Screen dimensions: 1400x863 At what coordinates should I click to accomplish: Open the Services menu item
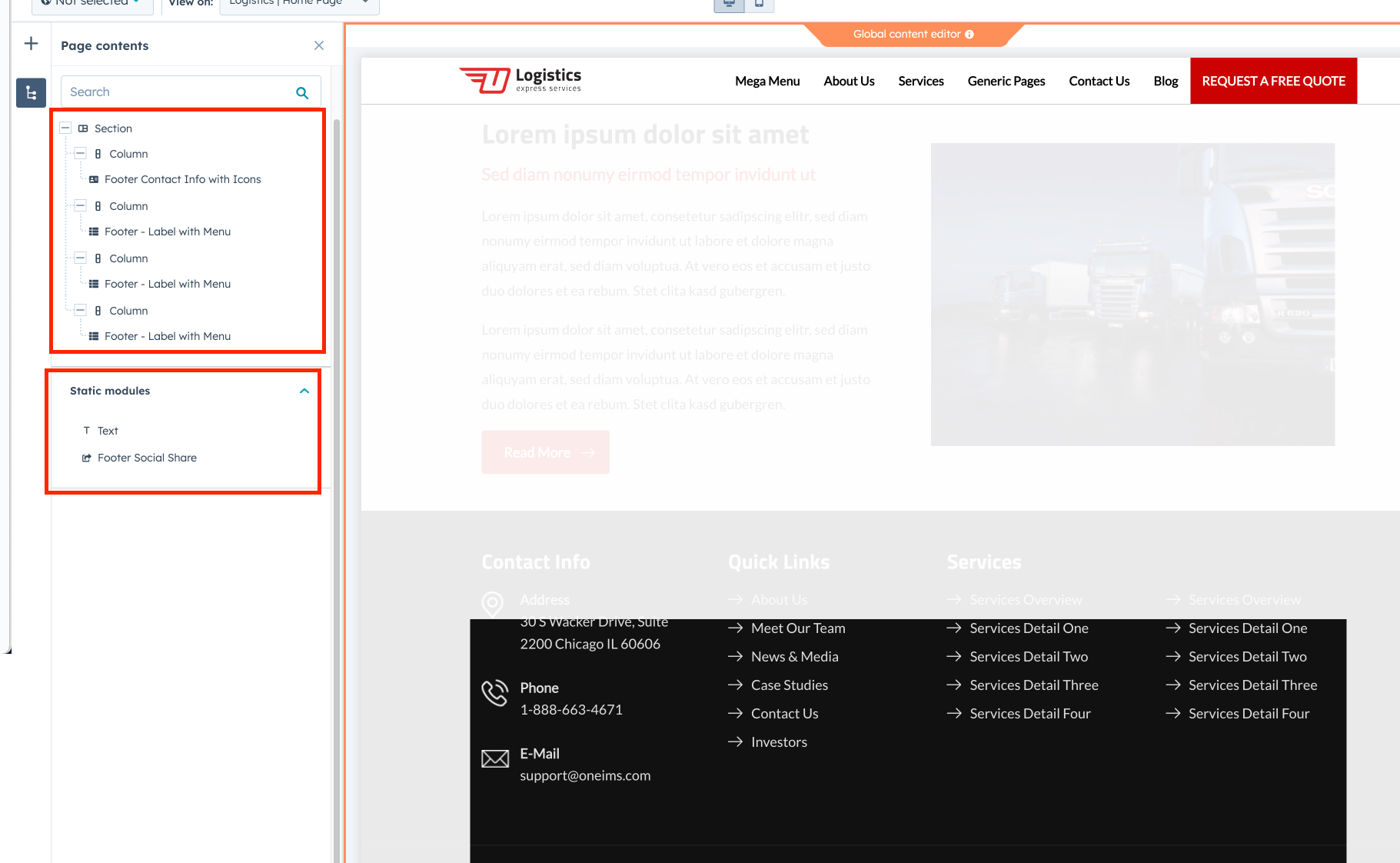tap(920, 81)
